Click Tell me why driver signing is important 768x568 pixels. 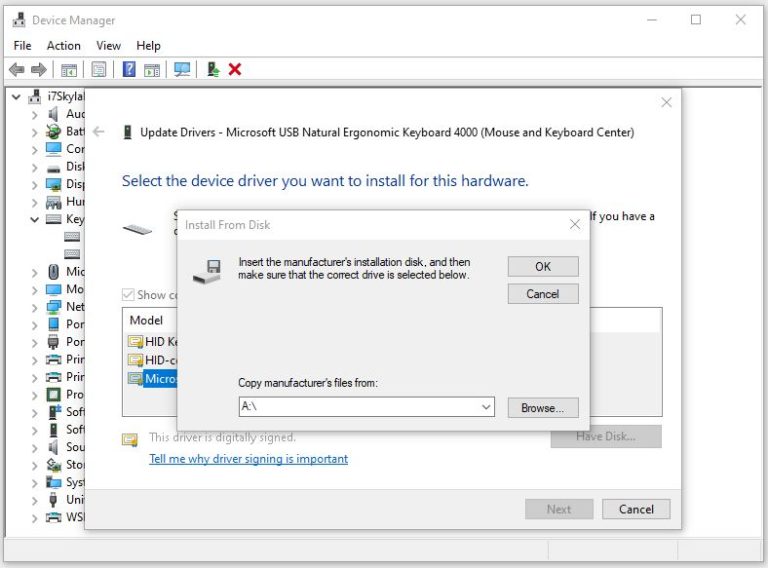[248, 459]
